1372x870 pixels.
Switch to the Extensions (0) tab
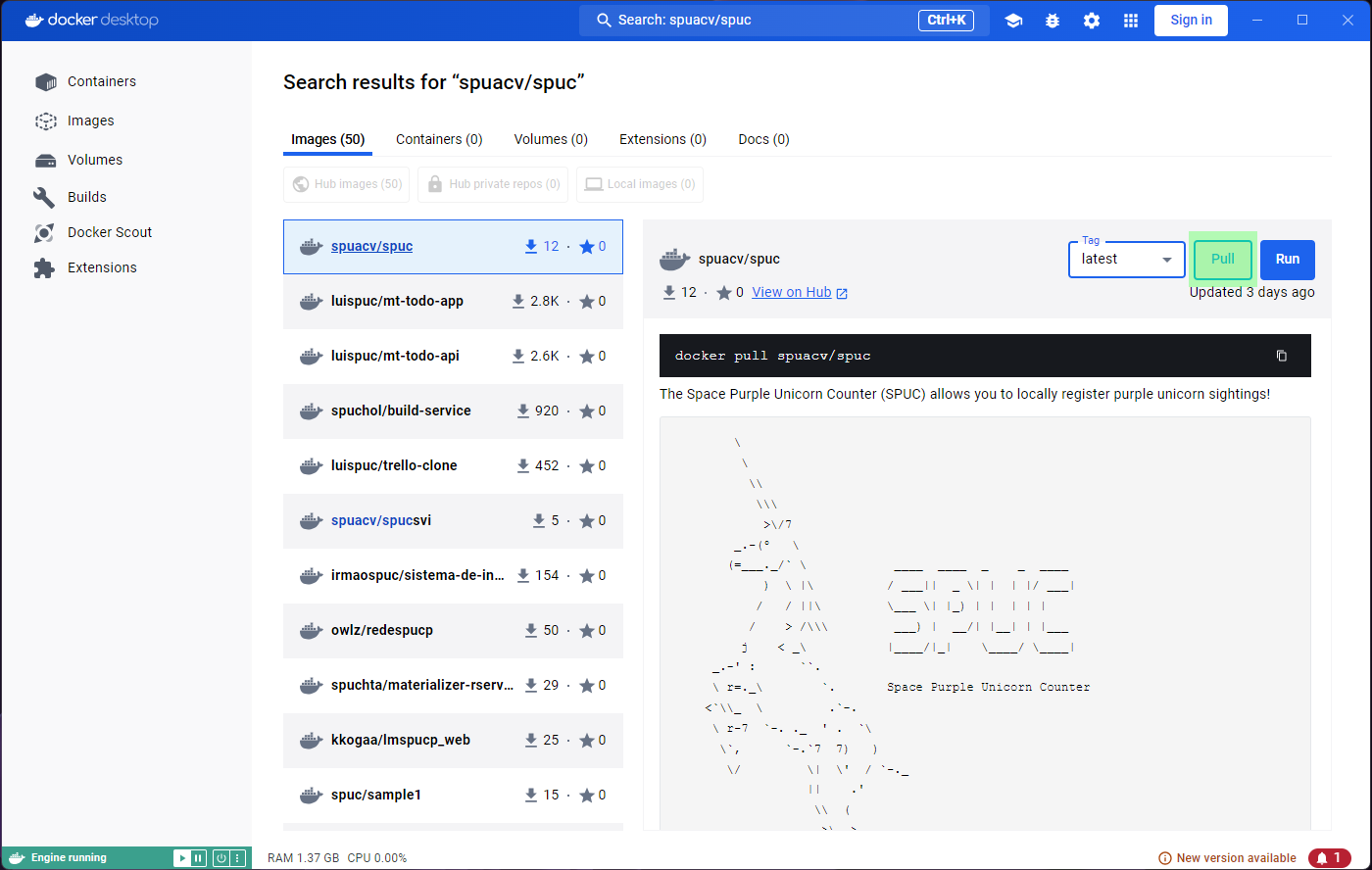coord(662,140)
